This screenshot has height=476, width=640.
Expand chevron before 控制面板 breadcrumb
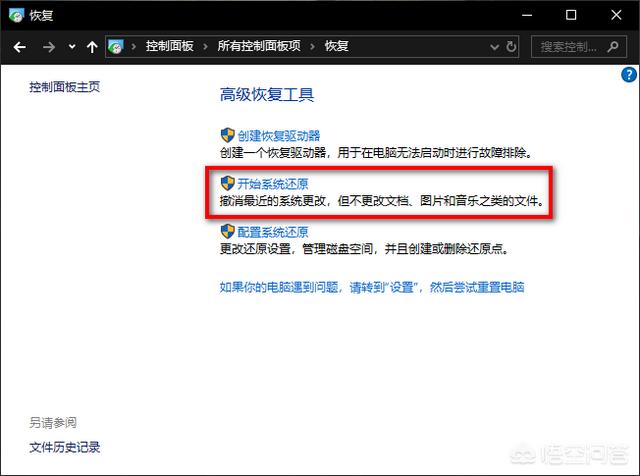pos(133,47)
